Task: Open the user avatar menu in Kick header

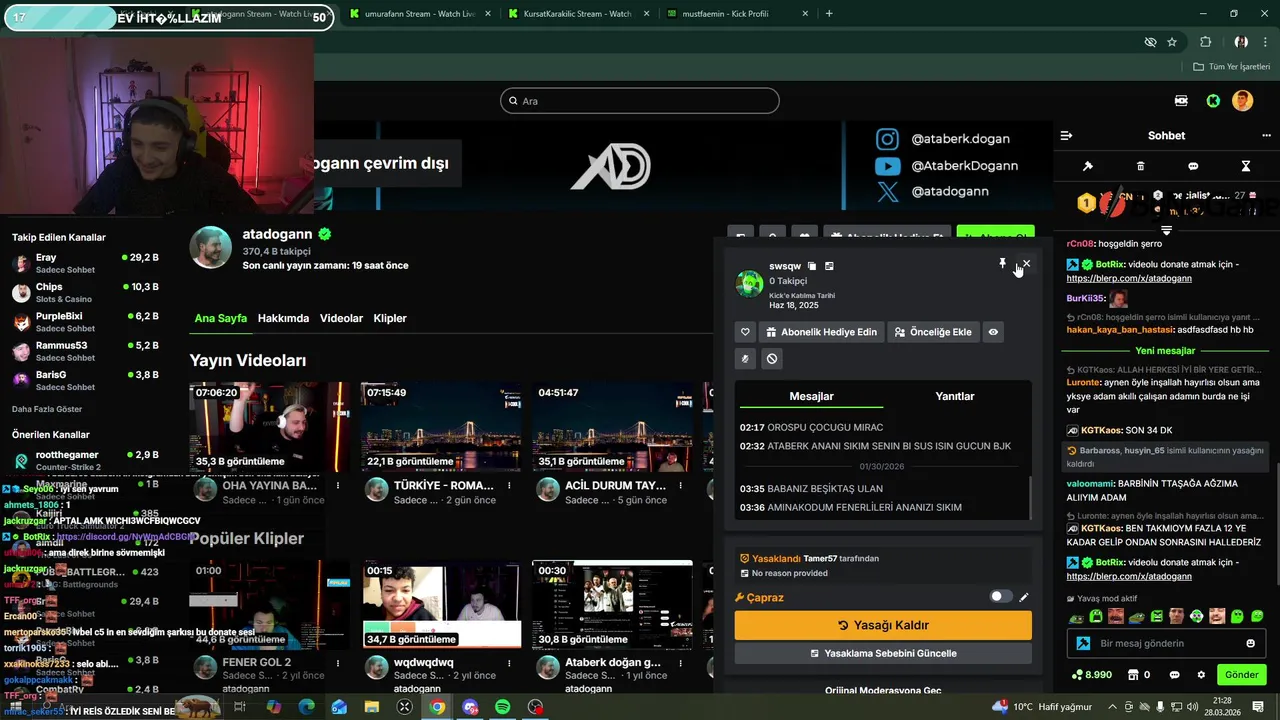Action: point(1242,101)
